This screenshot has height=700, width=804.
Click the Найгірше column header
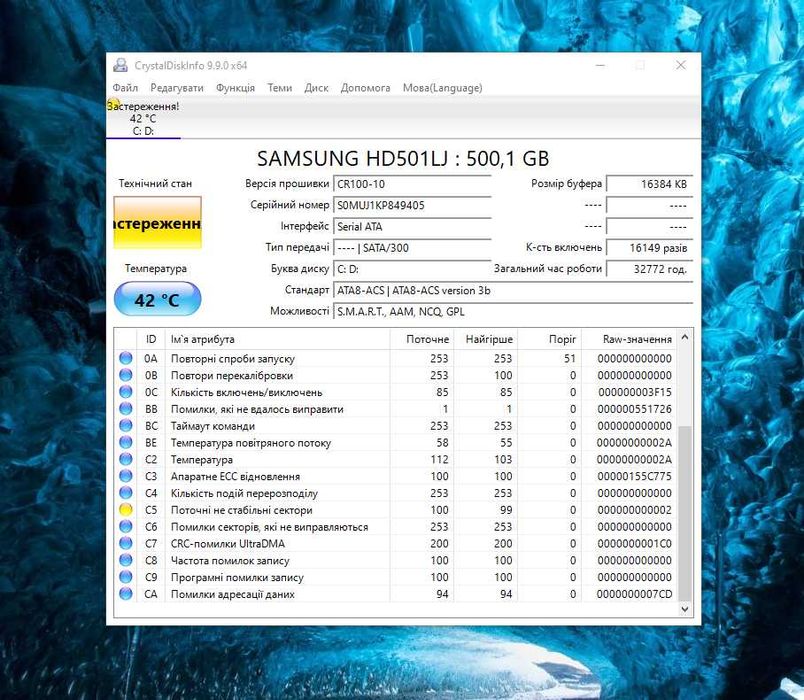(x=486, y=339)
